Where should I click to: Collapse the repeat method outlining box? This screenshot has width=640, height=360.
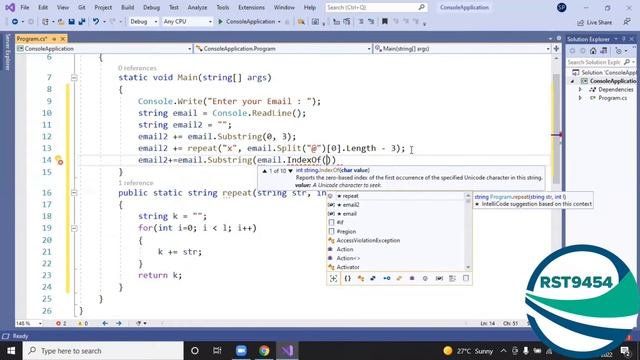(74, 193)
